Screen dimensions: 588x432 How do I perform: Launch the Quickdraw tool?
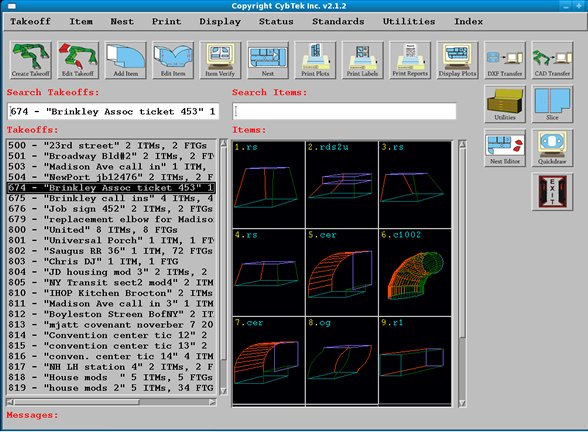tap(552, 148)
